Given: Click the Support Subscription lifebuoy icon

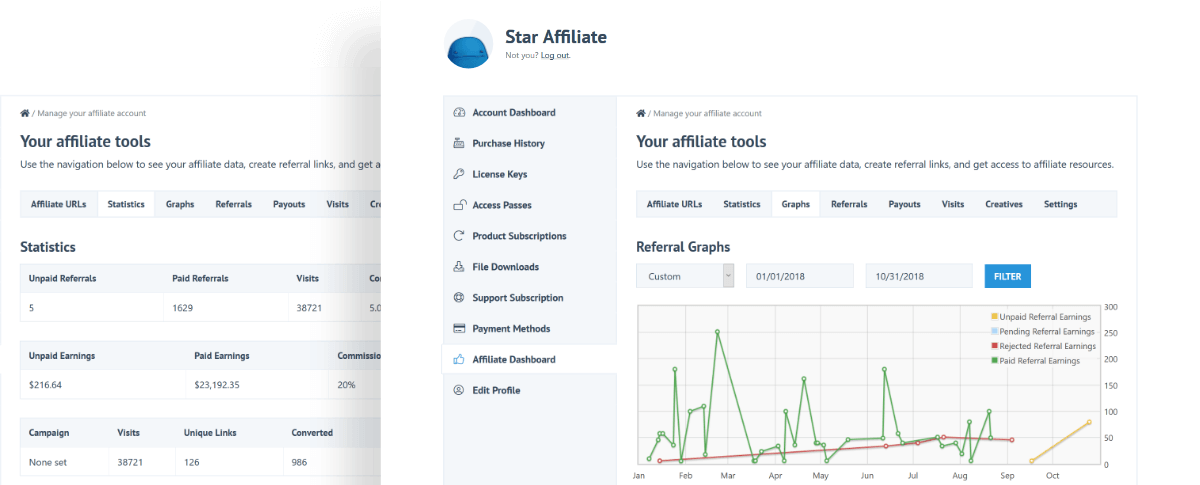Looking at the screenshot, I should coord(459,298).
